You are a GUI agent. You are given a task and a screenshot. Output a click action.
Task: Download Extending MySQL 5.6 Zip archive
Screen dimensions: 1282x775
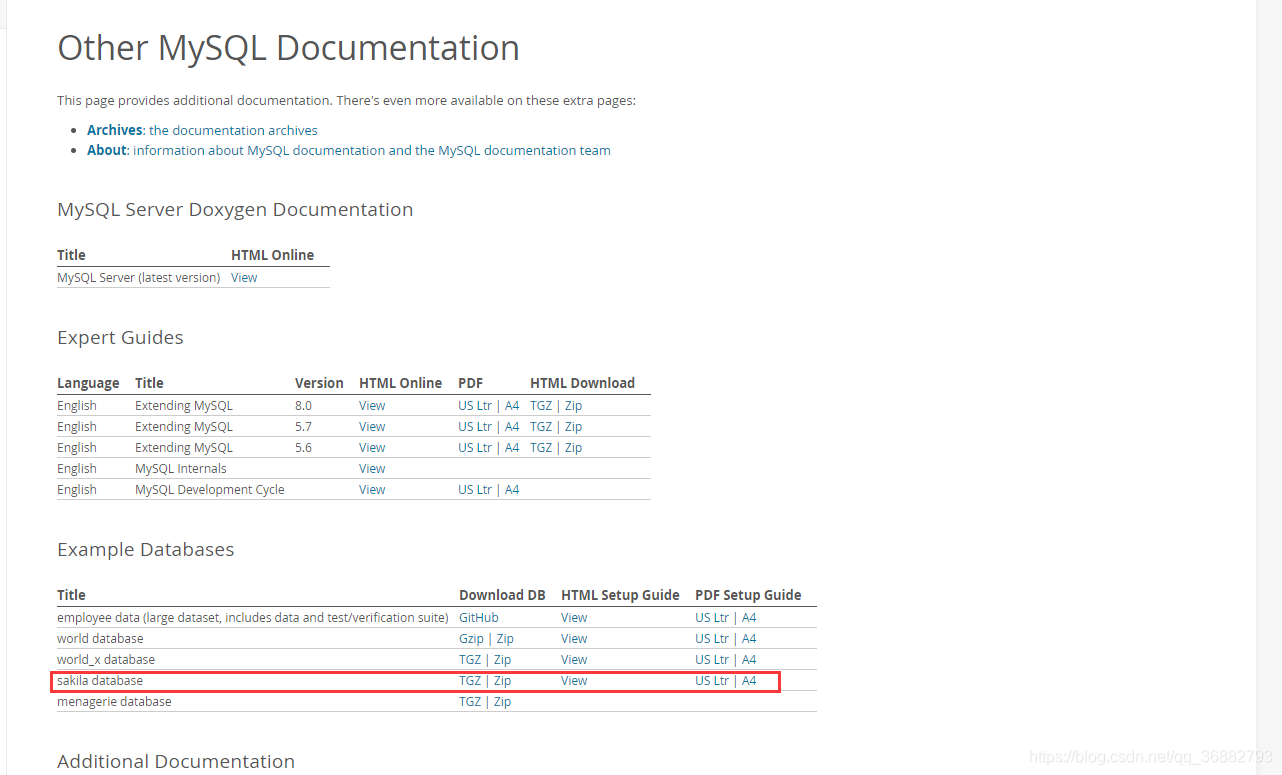coord(573,448)
